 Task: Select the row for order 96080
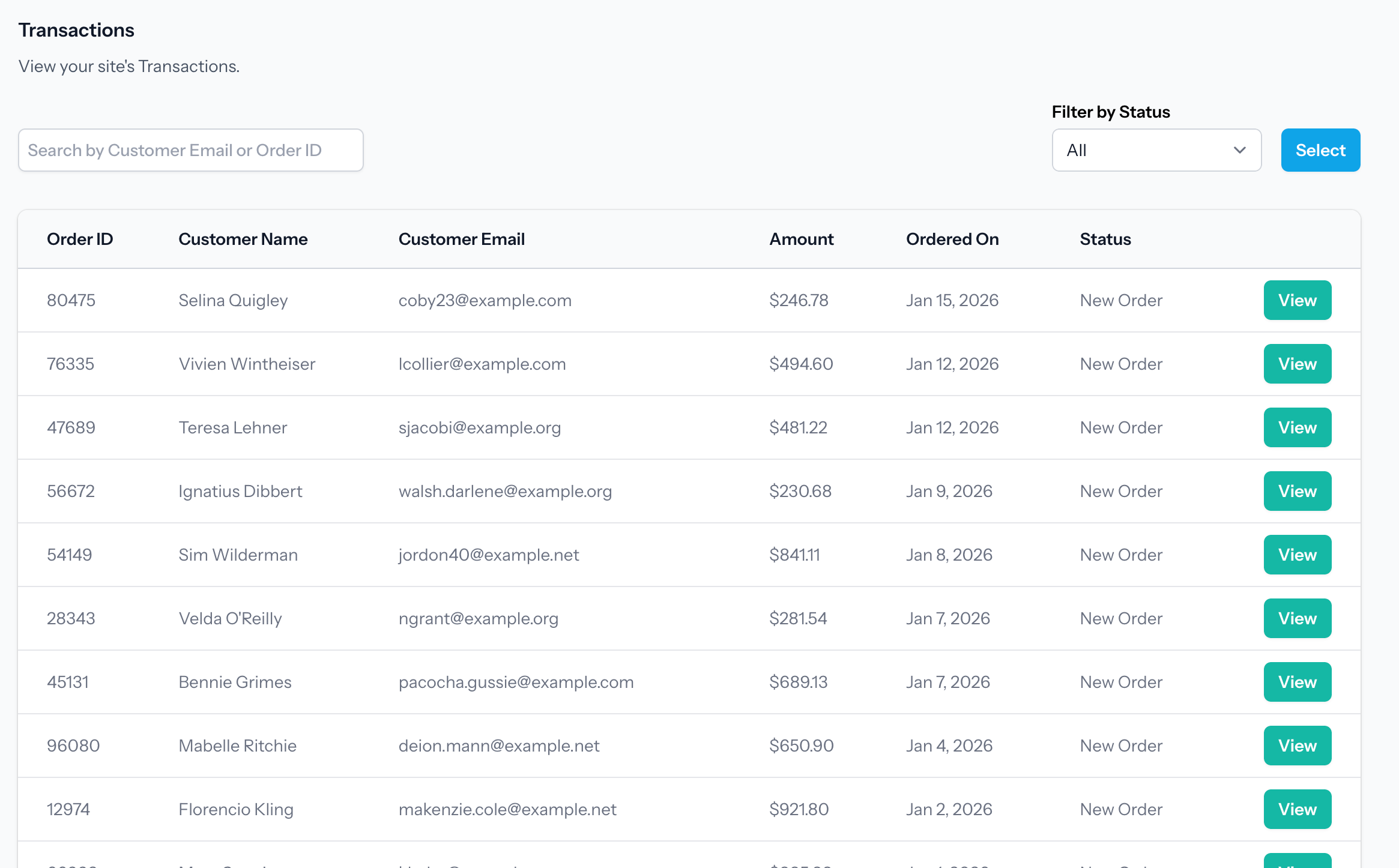click(x=420, y=746)
